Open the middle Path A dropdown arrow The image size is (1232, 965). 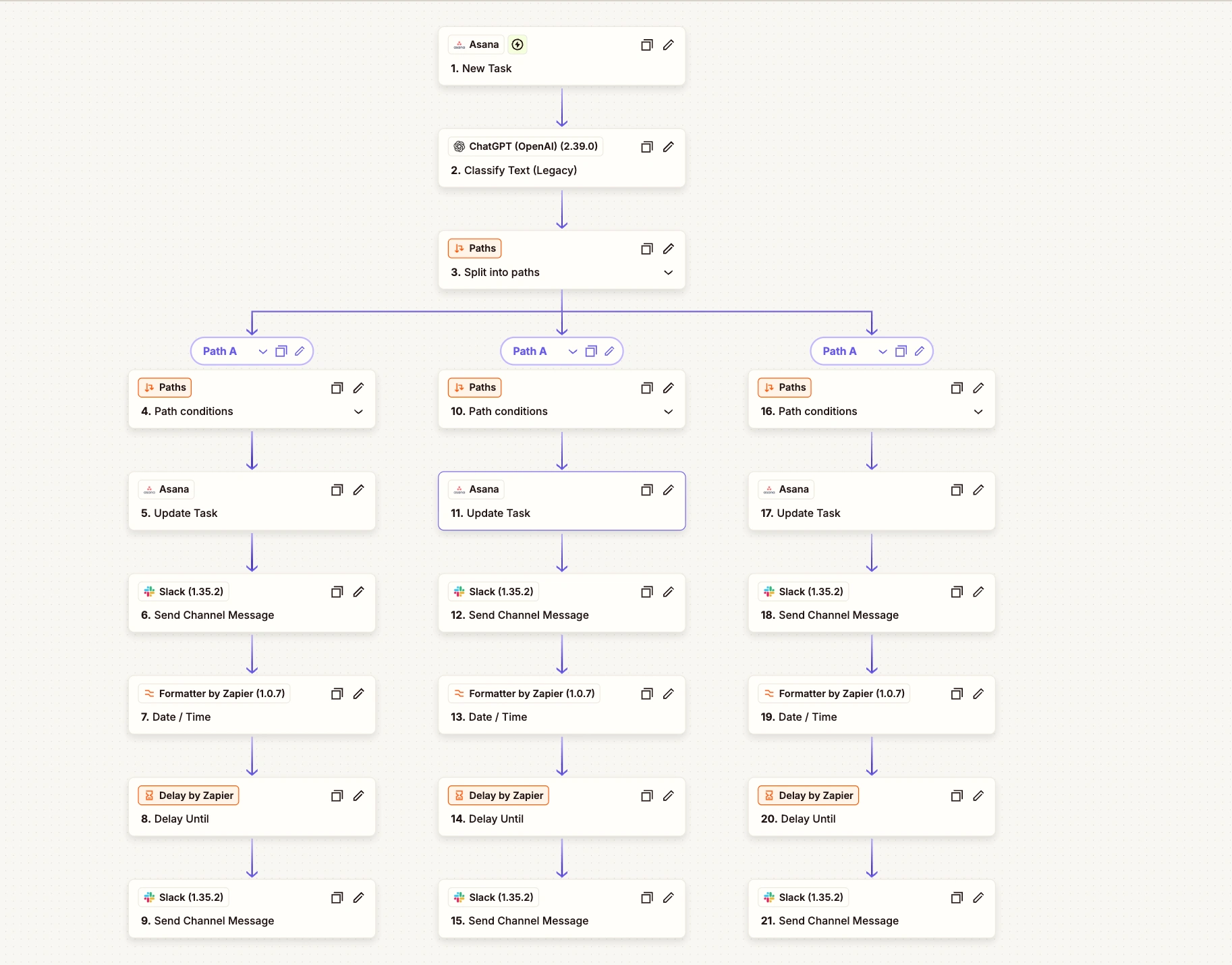[x=573, y=352]
